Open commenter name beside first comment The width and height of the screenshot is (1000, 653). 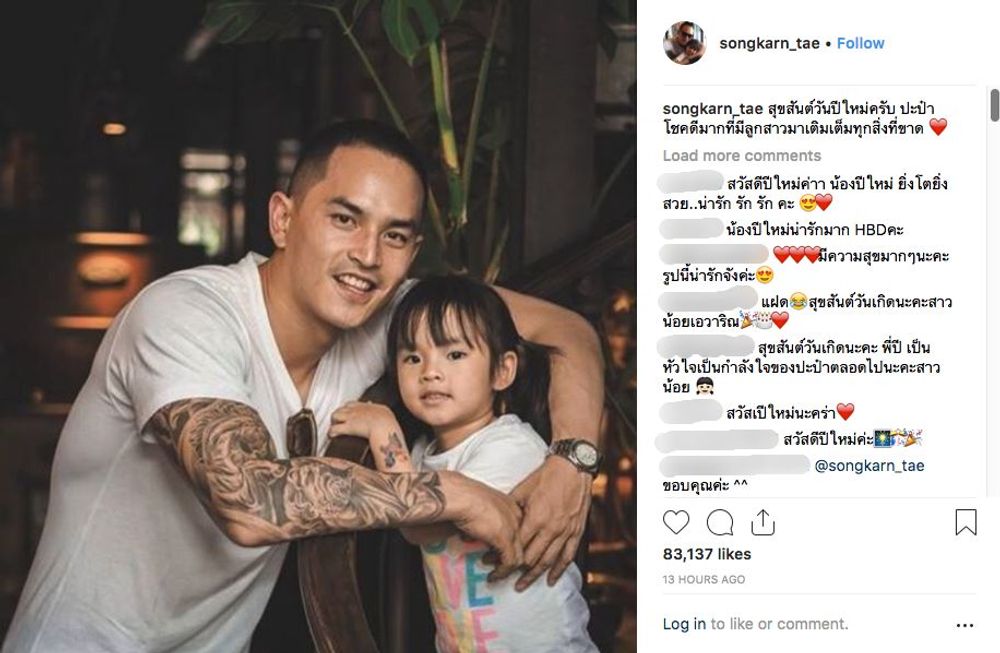tap(690, 182)
